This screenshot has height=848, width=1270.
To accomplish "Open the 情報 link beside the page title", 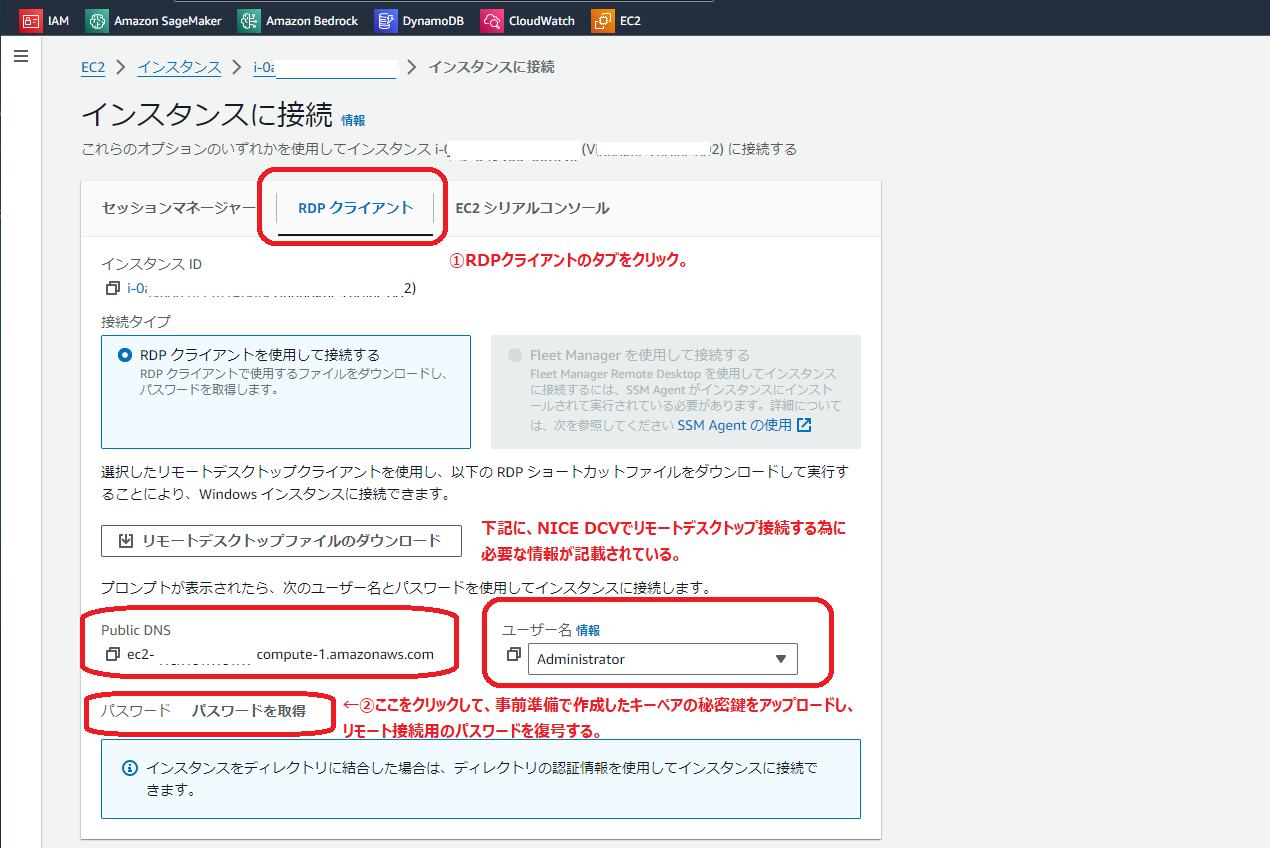I will (x=353, y=120).
